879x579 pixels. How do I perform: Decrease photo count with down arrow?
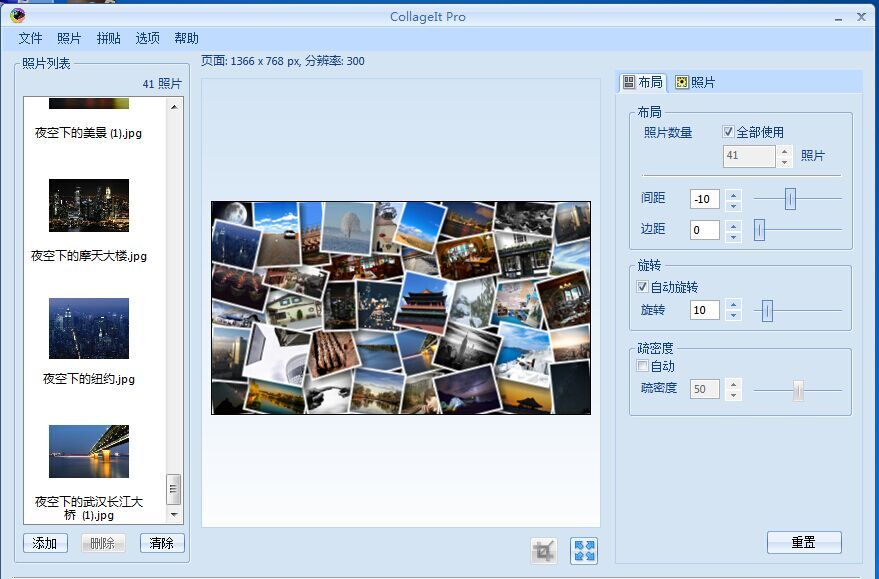point(784,161)
